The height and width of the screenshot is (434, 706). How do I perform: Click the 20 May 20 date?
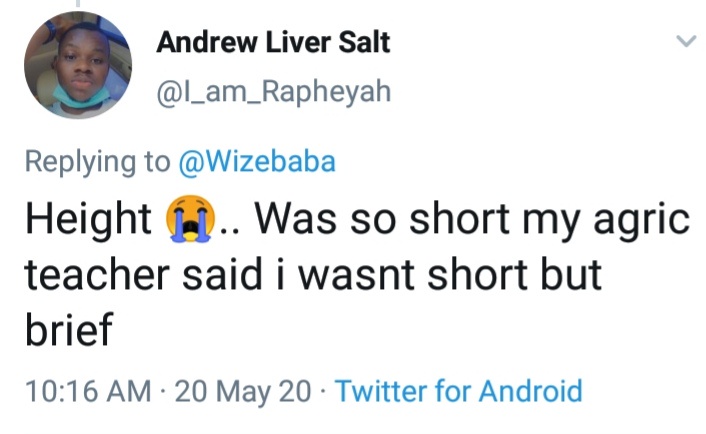(x=243, y=390)
